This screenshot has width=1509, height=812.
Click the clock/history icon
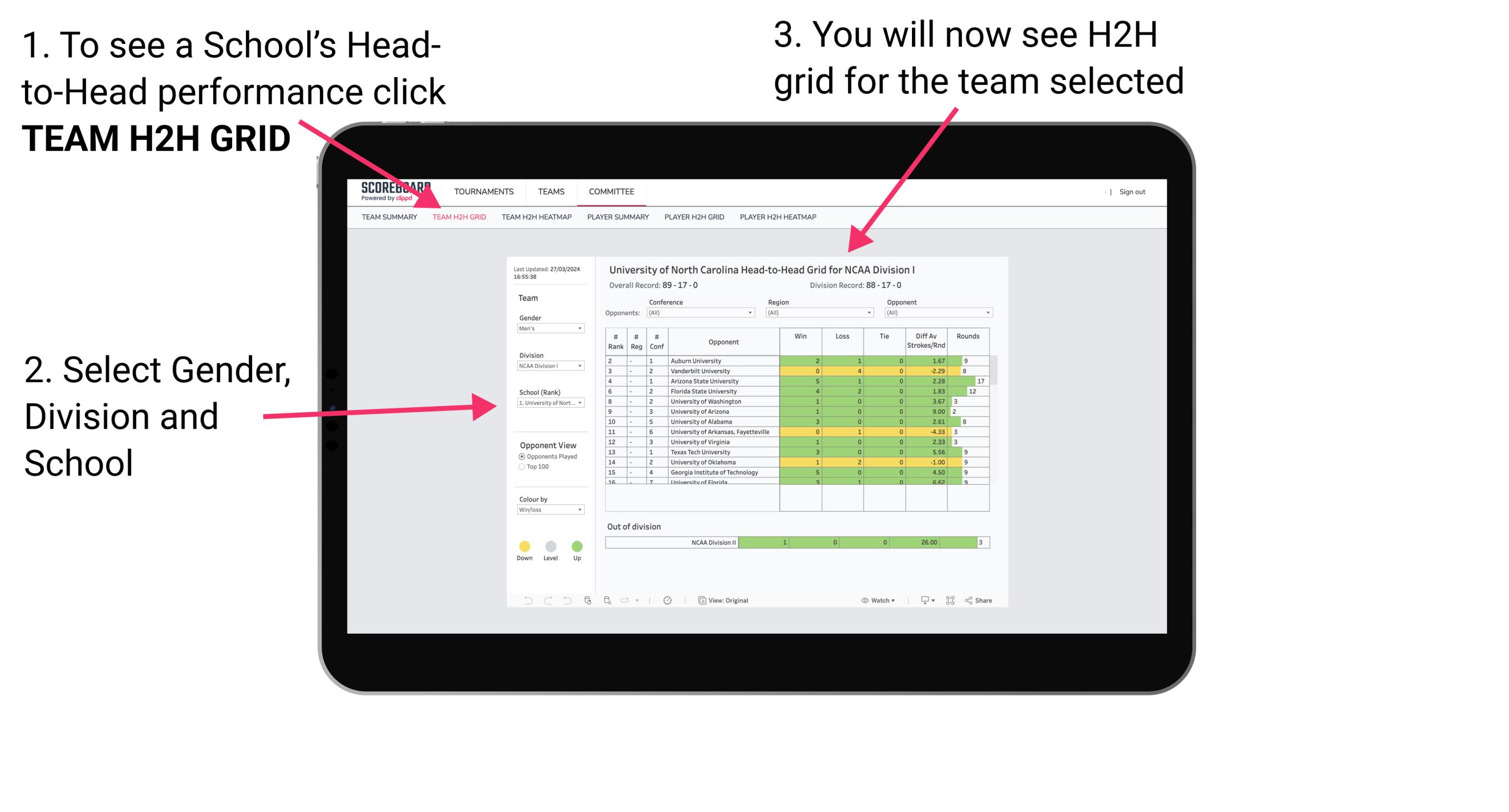667,600
